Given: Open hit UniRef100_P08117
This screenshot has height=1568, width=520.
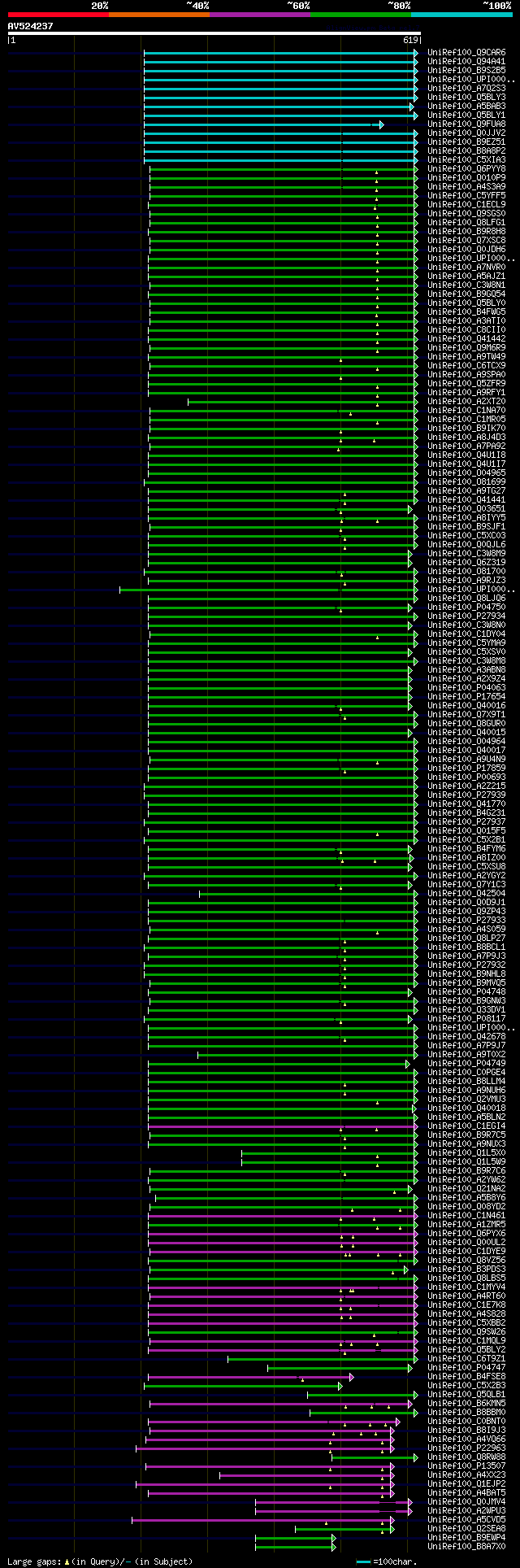Looking at the screenshot, I should pos(466,1019).
